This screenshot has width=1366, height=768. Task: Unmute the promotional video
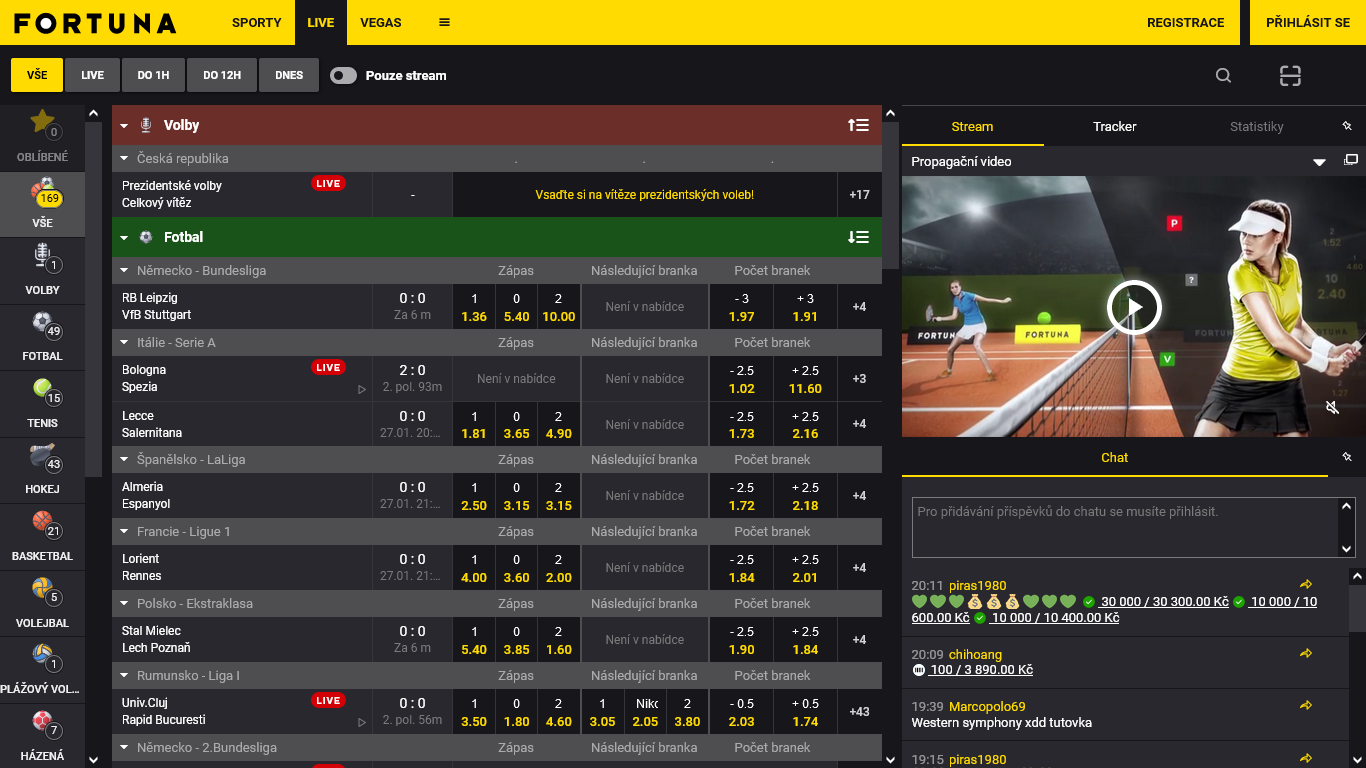(x=1332, y=407)
